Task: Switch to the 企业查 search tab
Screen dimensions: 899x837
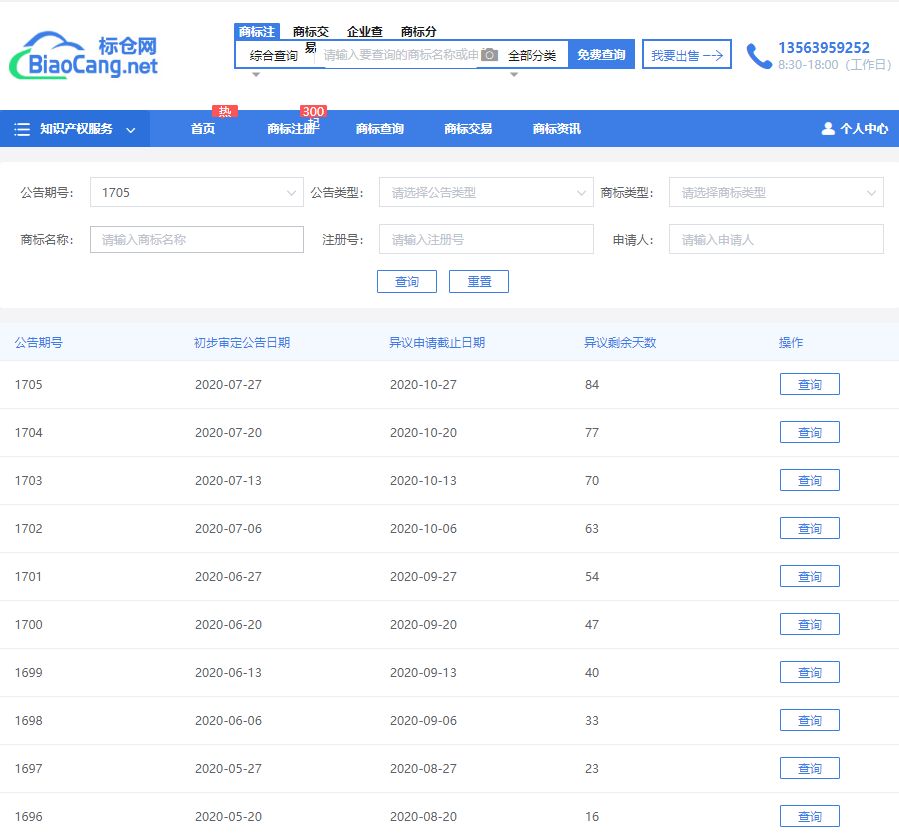Action: tap(364, 32)
